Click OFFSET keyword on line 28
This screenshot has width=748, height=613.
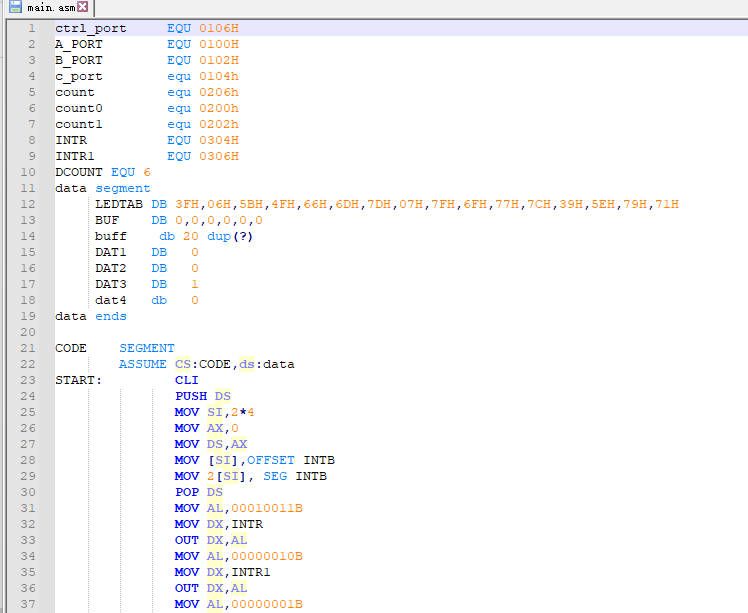click(270, 460)
